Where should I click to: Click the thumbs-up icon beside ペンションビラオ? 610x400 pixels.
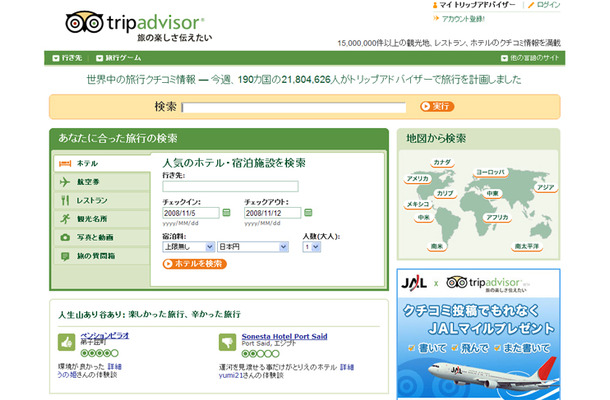pyautogui.click(x=67, y=342)
